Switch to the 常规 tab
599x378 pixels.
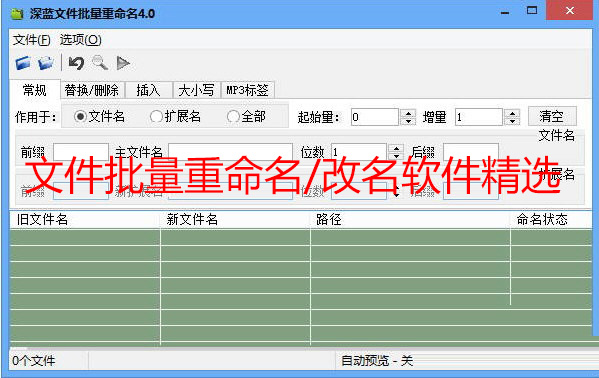[x=35, y=90]
